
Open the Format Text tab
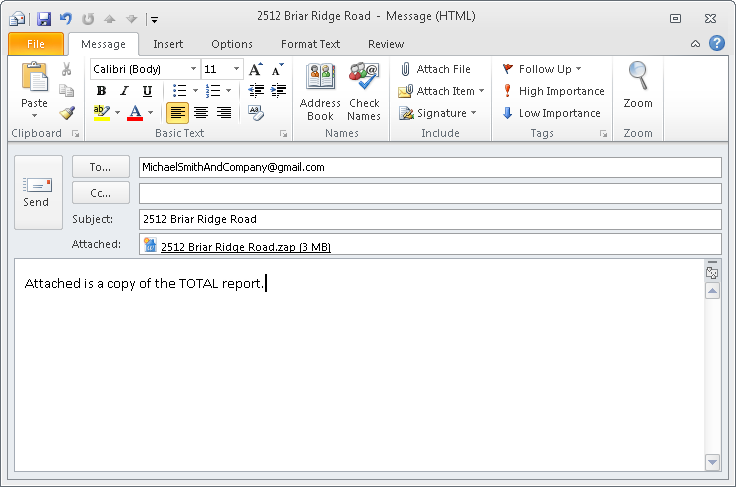310,44
